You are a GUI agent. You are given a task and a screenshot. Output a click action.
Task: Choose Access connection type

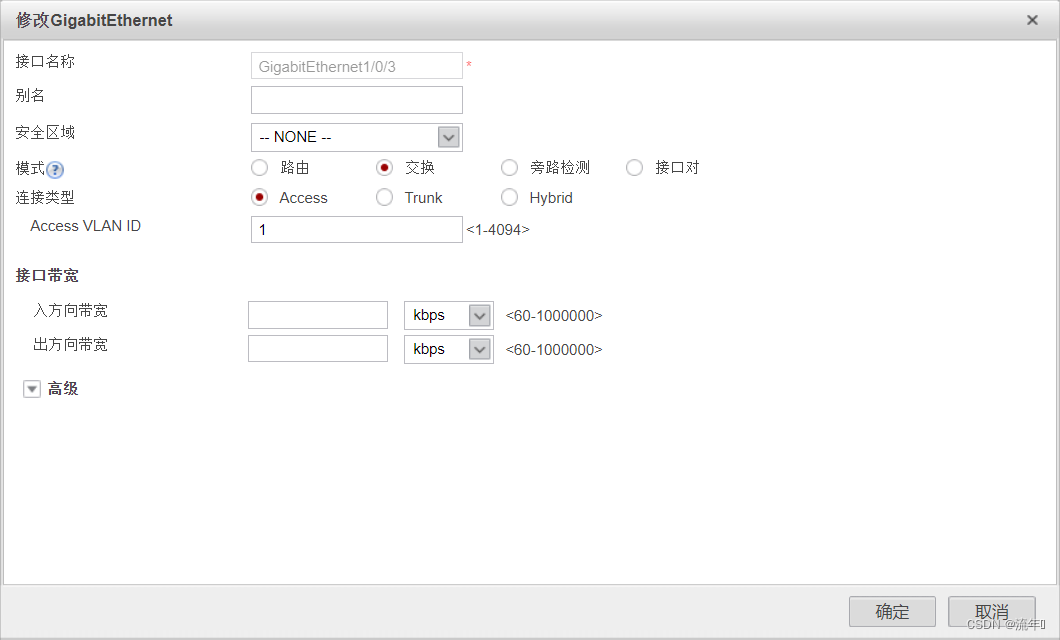pyautogui.click(x=260, y=197)
